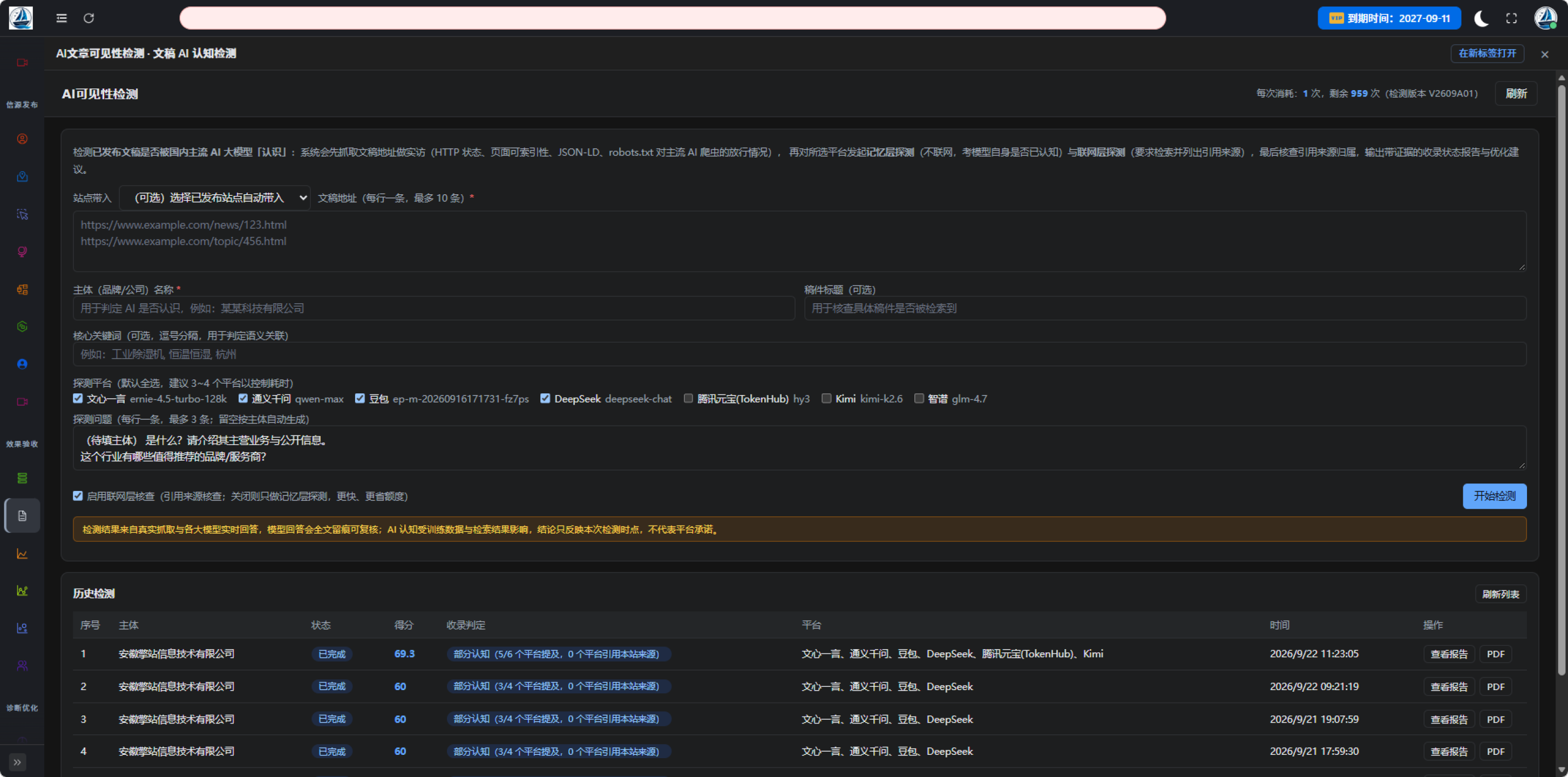Open the blue scatter-chart sidebar icon

23,628
